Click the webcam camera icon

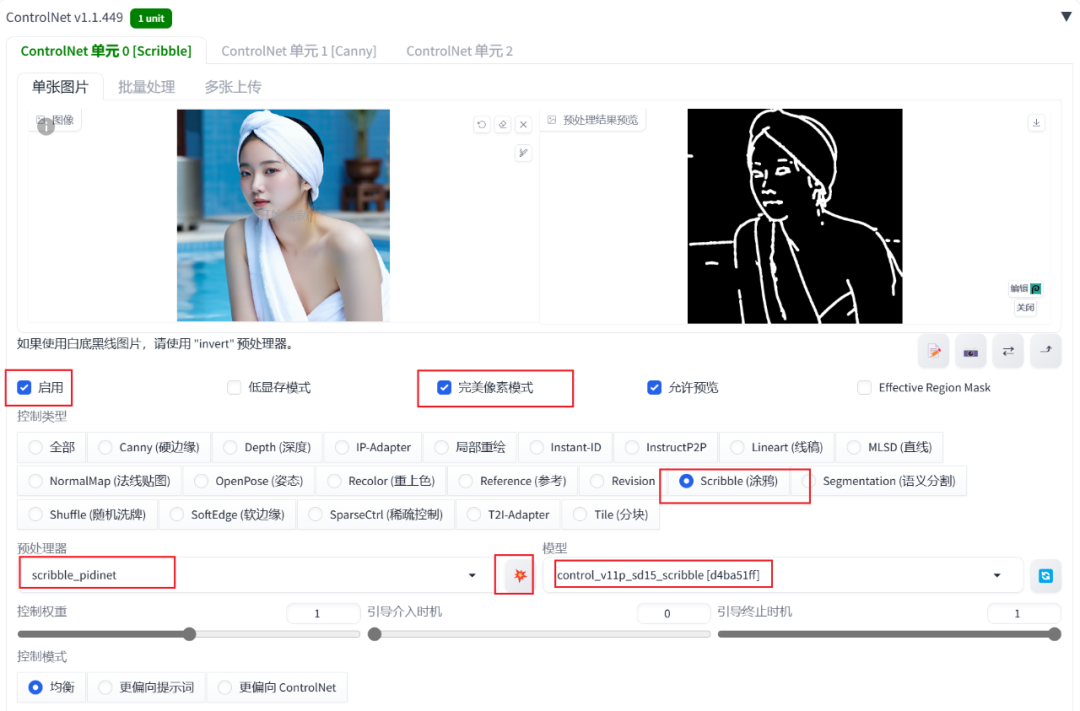(x=970, y=351)
